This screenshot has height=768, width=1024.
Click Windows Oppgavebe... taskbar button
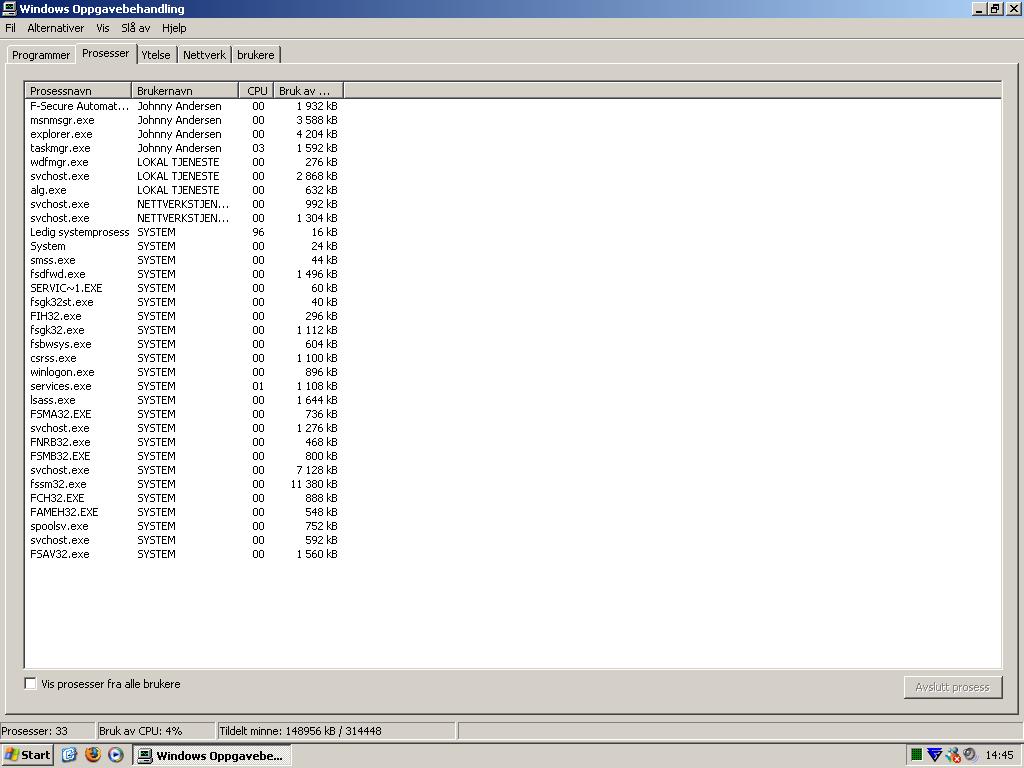coord(211,756)
